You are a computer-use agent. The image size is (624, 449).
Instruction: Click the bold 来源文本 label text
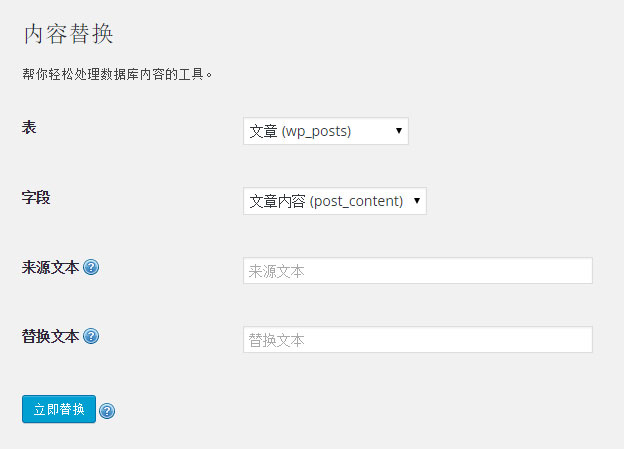(x=51, y=267)
